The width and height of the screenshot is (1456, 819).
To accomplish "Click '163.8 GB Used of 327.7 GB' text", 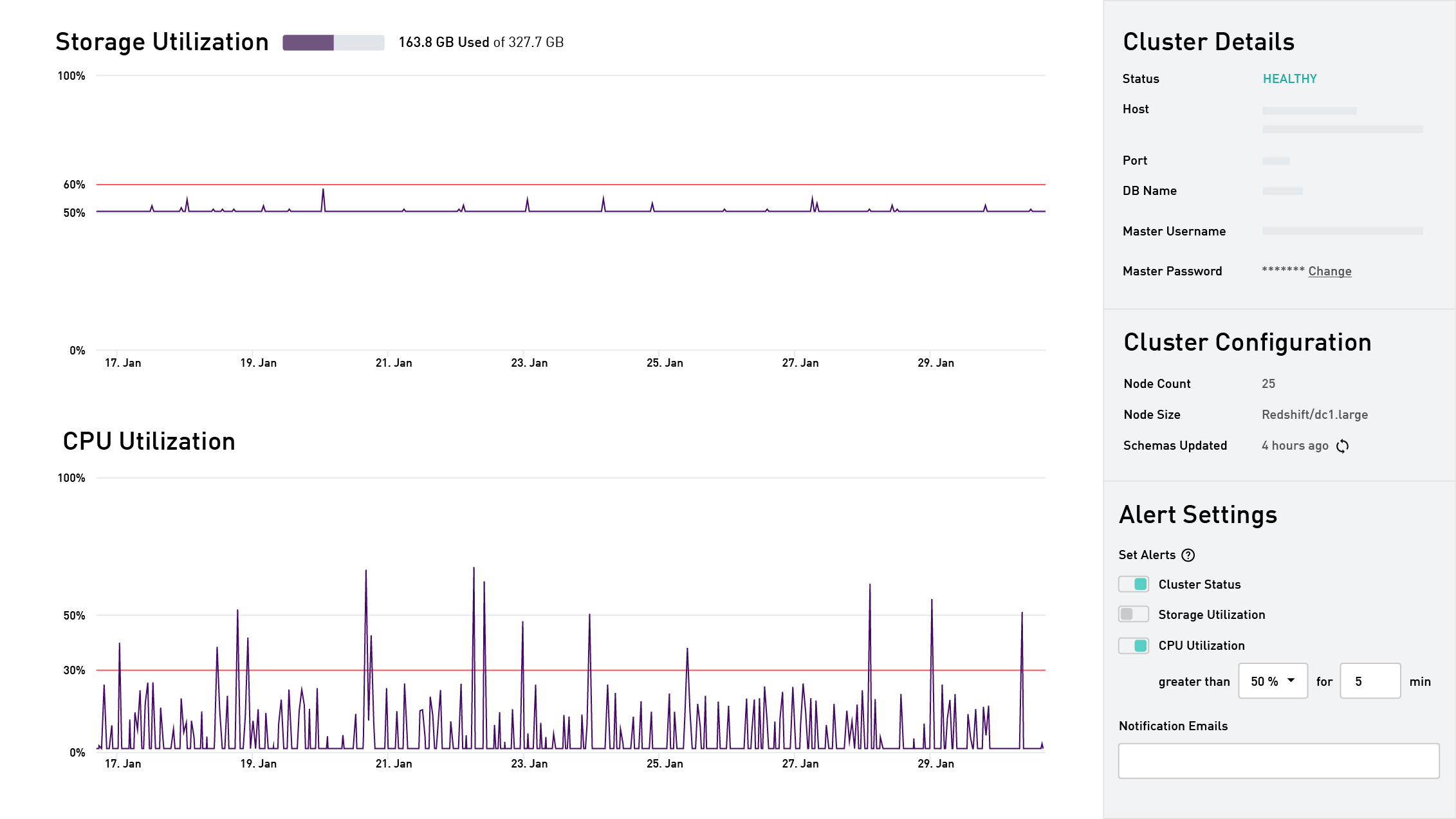I will pos(481,42).
